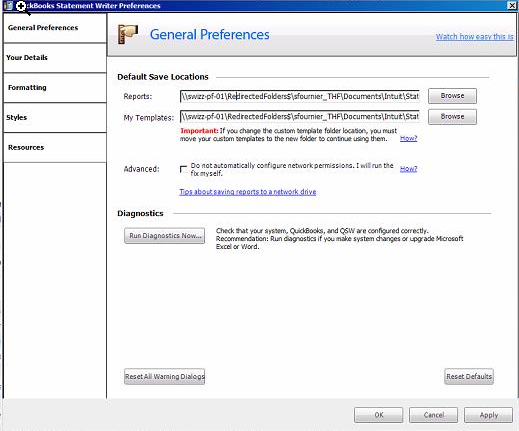Viewport: 519px width, 431px height.
Task: Click the 'Diagnostics' section heading
Action: pos(140,214)
